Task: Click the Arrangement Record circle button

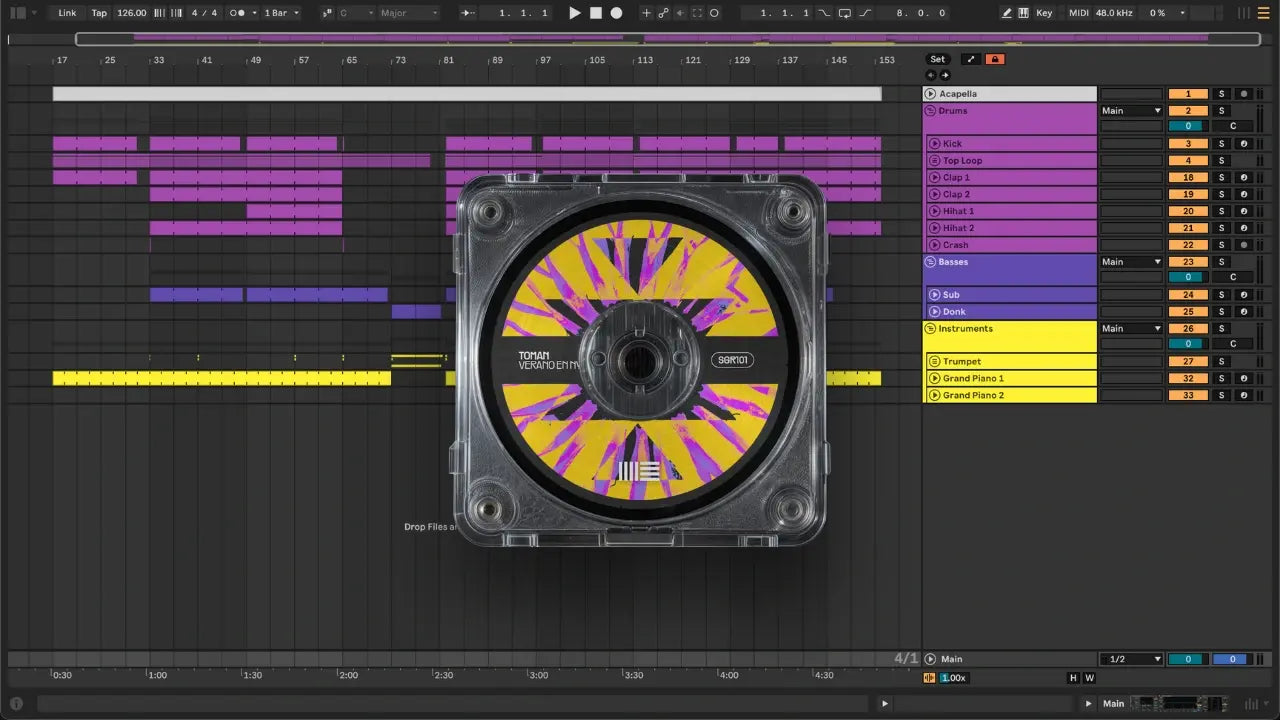Action: (616, 13)
